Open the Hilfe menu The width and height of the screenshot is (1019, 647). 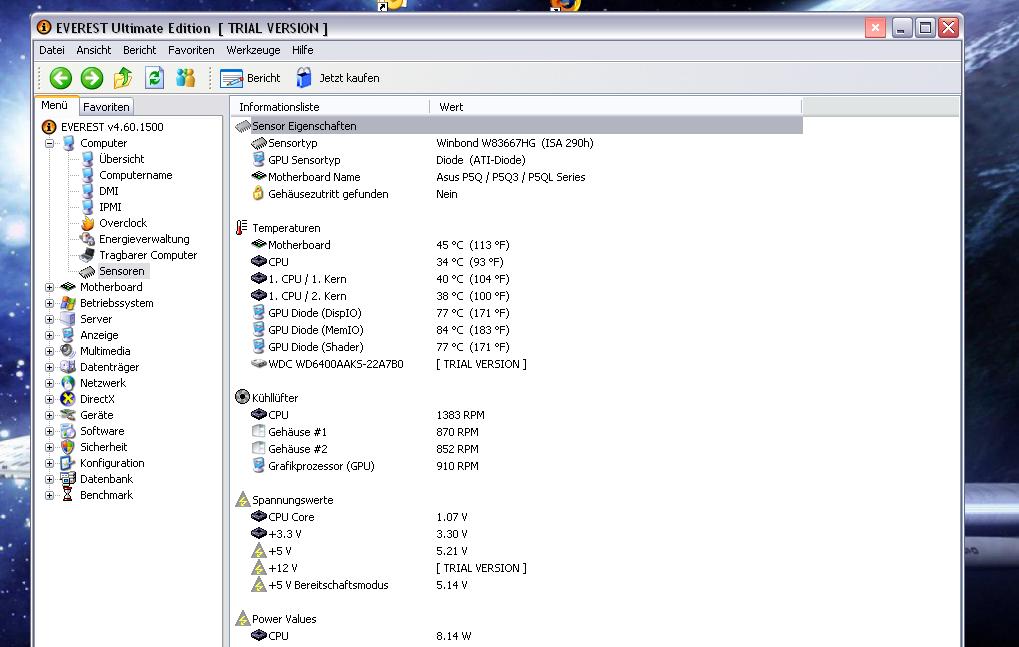pyautogui.click(x=302, y=50)
